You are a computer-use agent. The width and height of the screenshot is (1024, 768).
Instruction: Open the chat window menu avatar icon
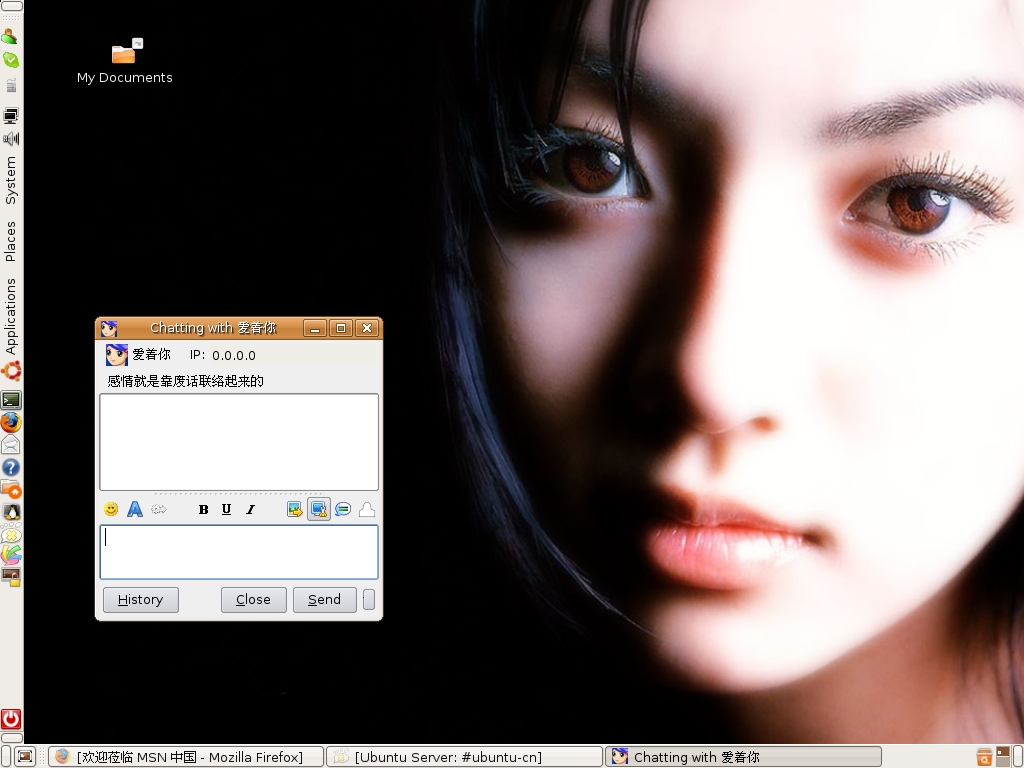click(x=109, y=328)
